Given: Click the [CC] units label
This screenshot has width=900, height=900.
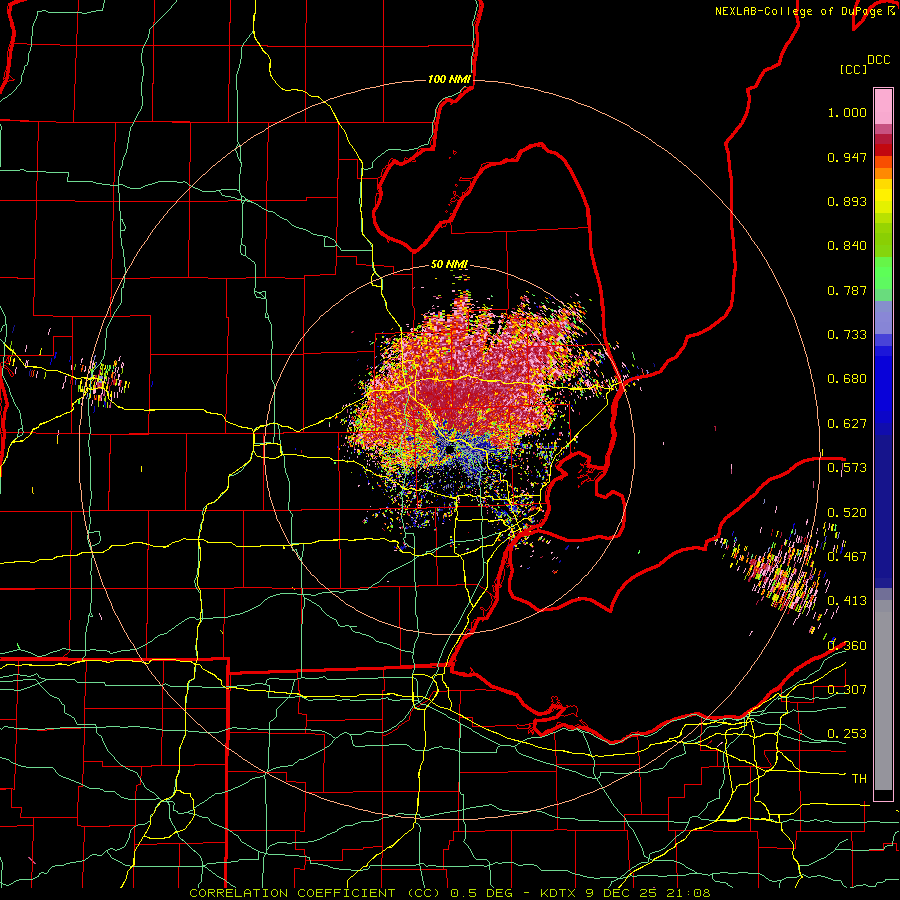Looking at the screenshot, I should point(854,69).
